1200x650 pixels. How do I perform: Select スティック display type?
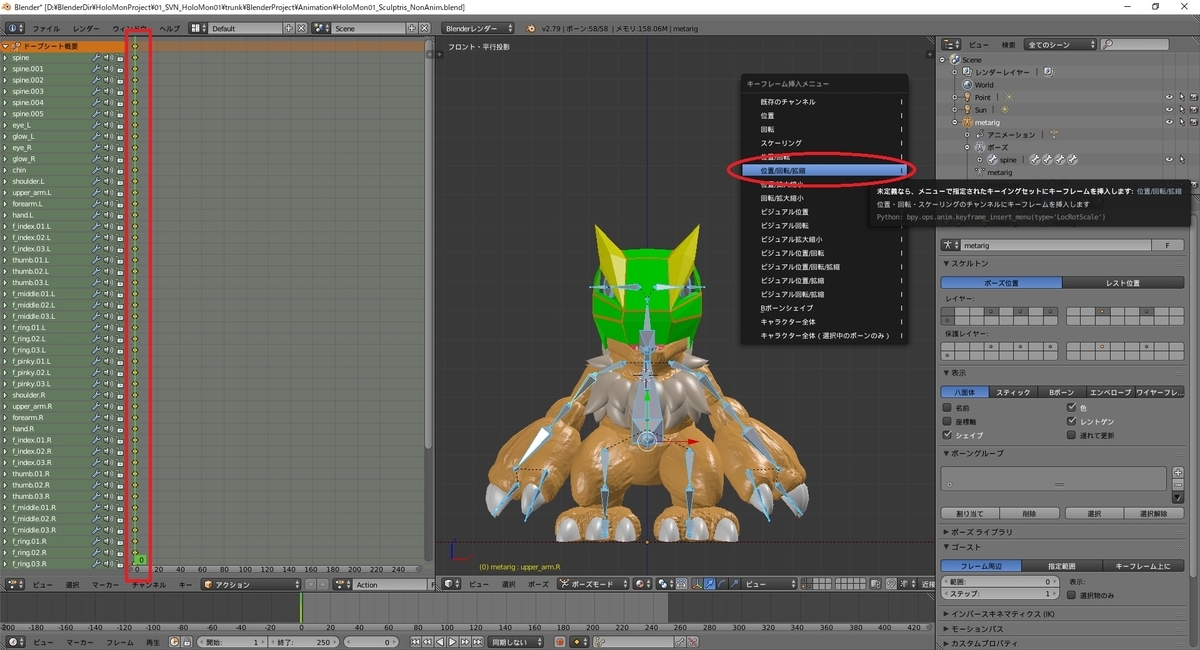(1013, 392)
